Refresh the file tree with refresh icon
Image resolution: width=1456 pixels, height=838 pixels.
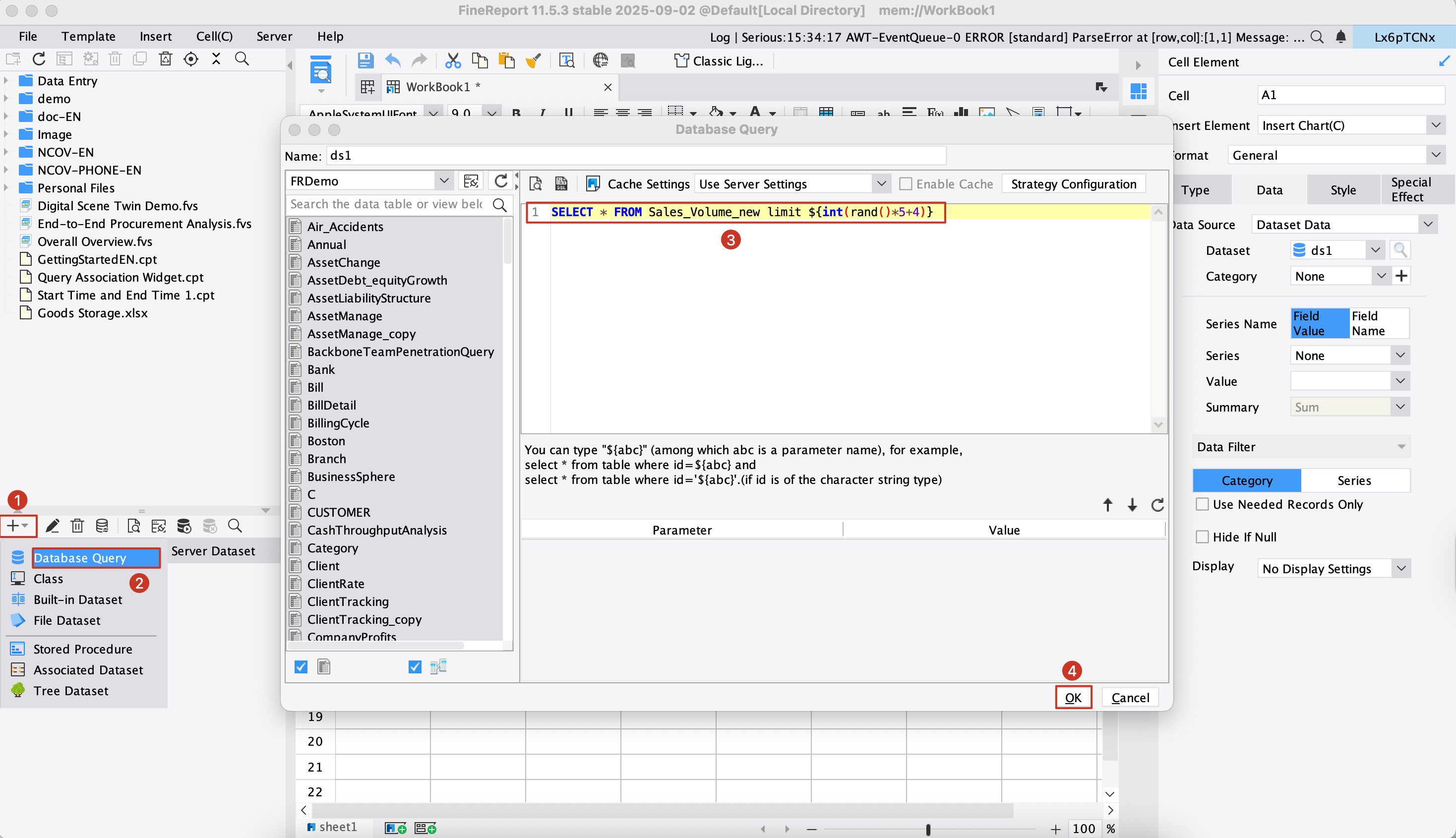coord(39,59)
